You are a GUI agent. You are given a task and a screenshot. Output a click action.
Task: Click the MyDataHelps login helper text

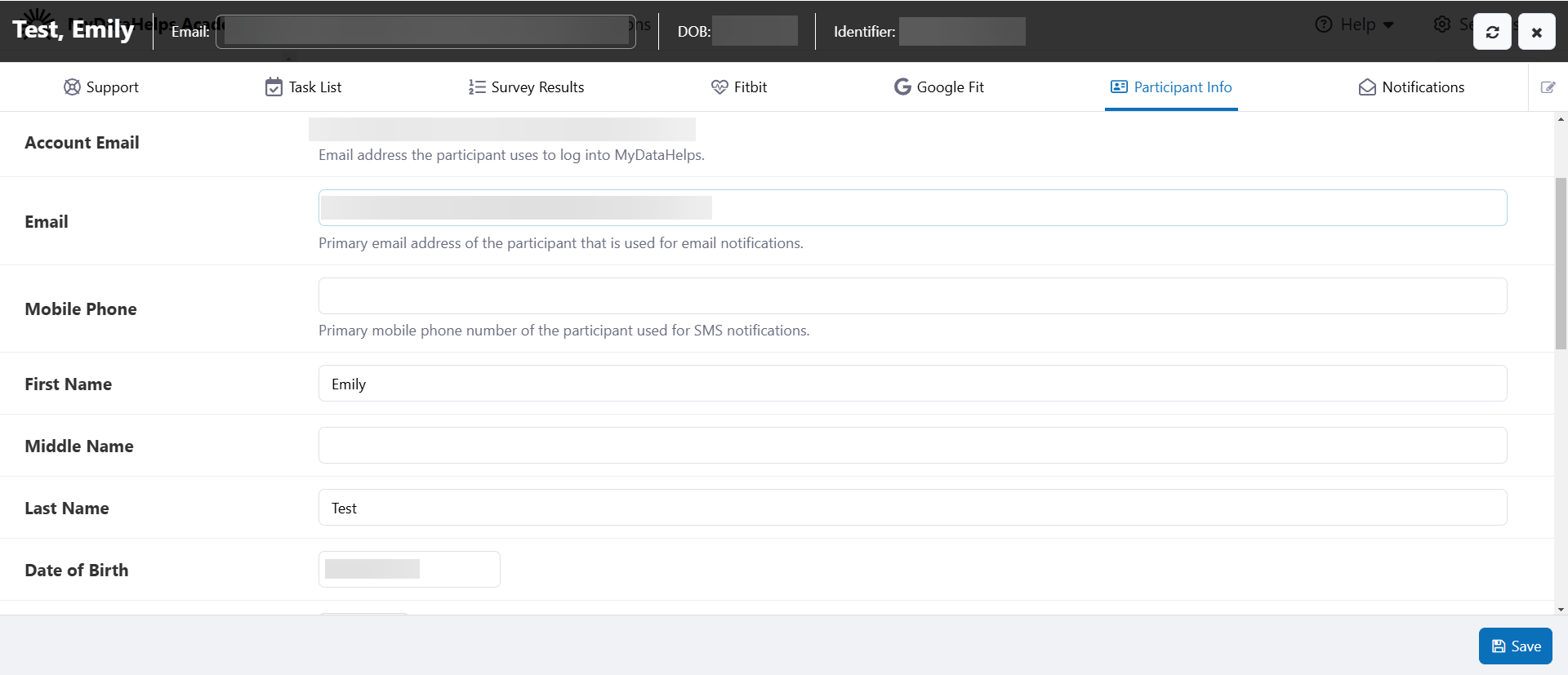(x=511, y=155)
